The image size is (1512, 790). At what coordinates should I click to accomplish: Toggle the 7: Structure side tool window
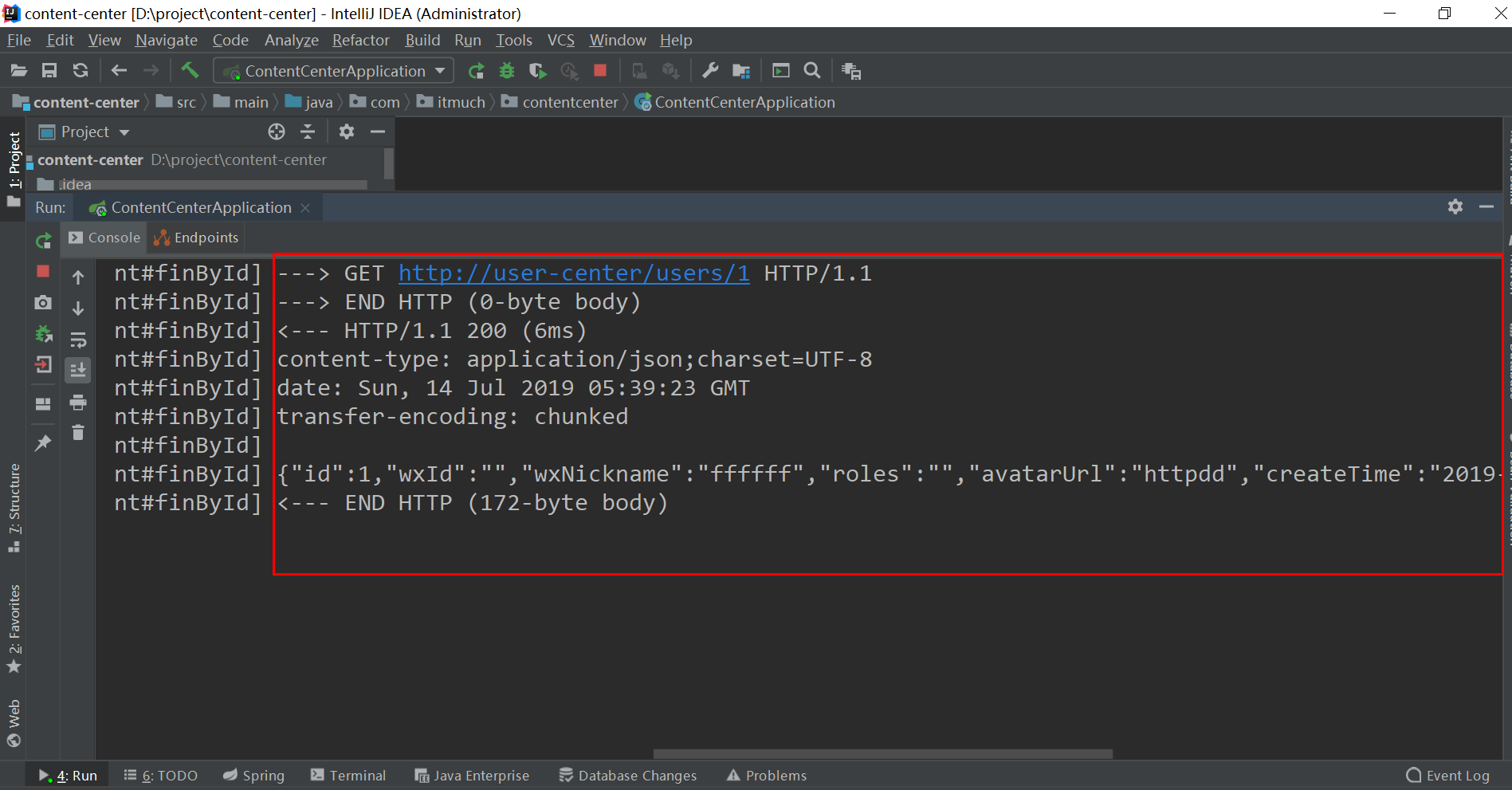coord(14,508)
